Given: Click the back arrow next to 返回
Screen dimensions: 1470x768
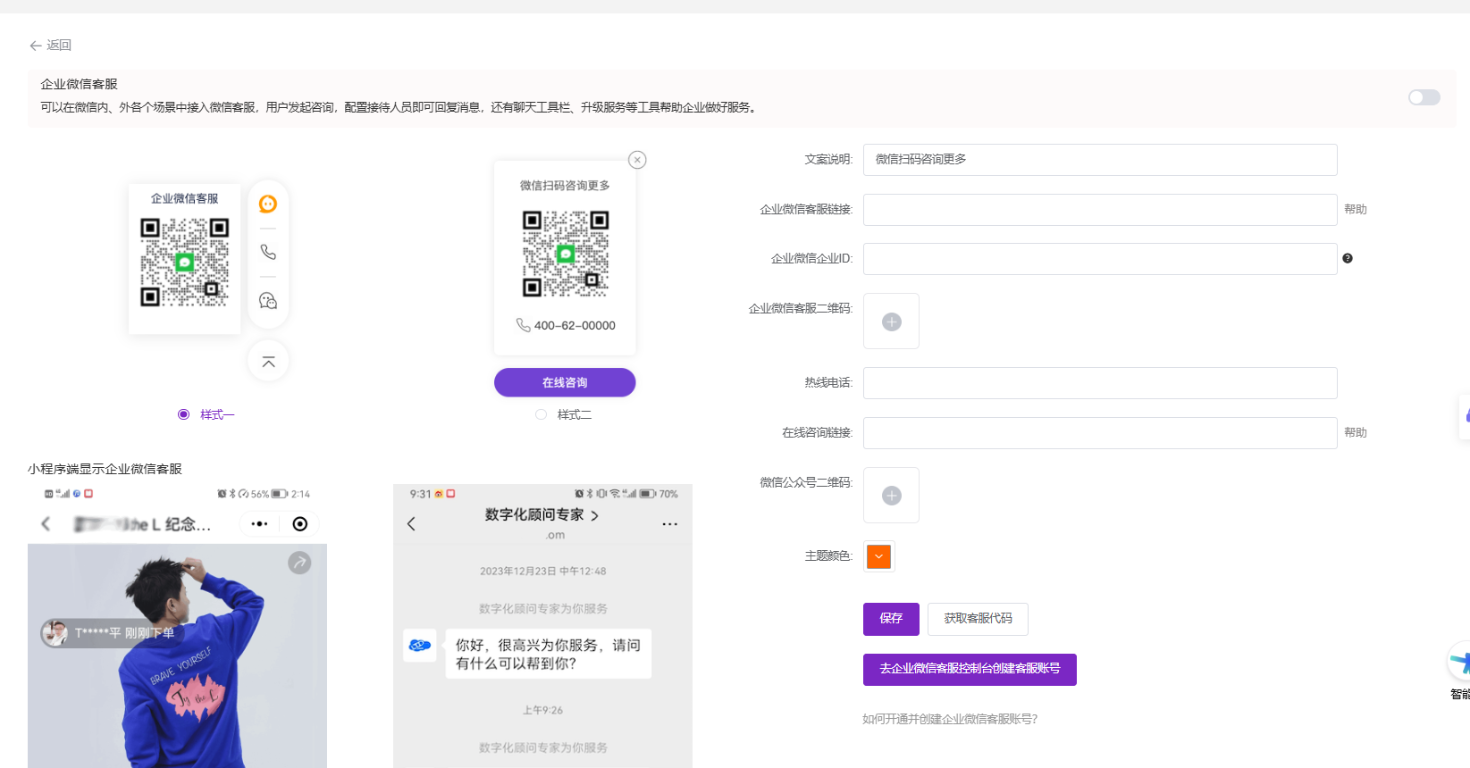Looking at the screenshot, I should coord(36,45).
